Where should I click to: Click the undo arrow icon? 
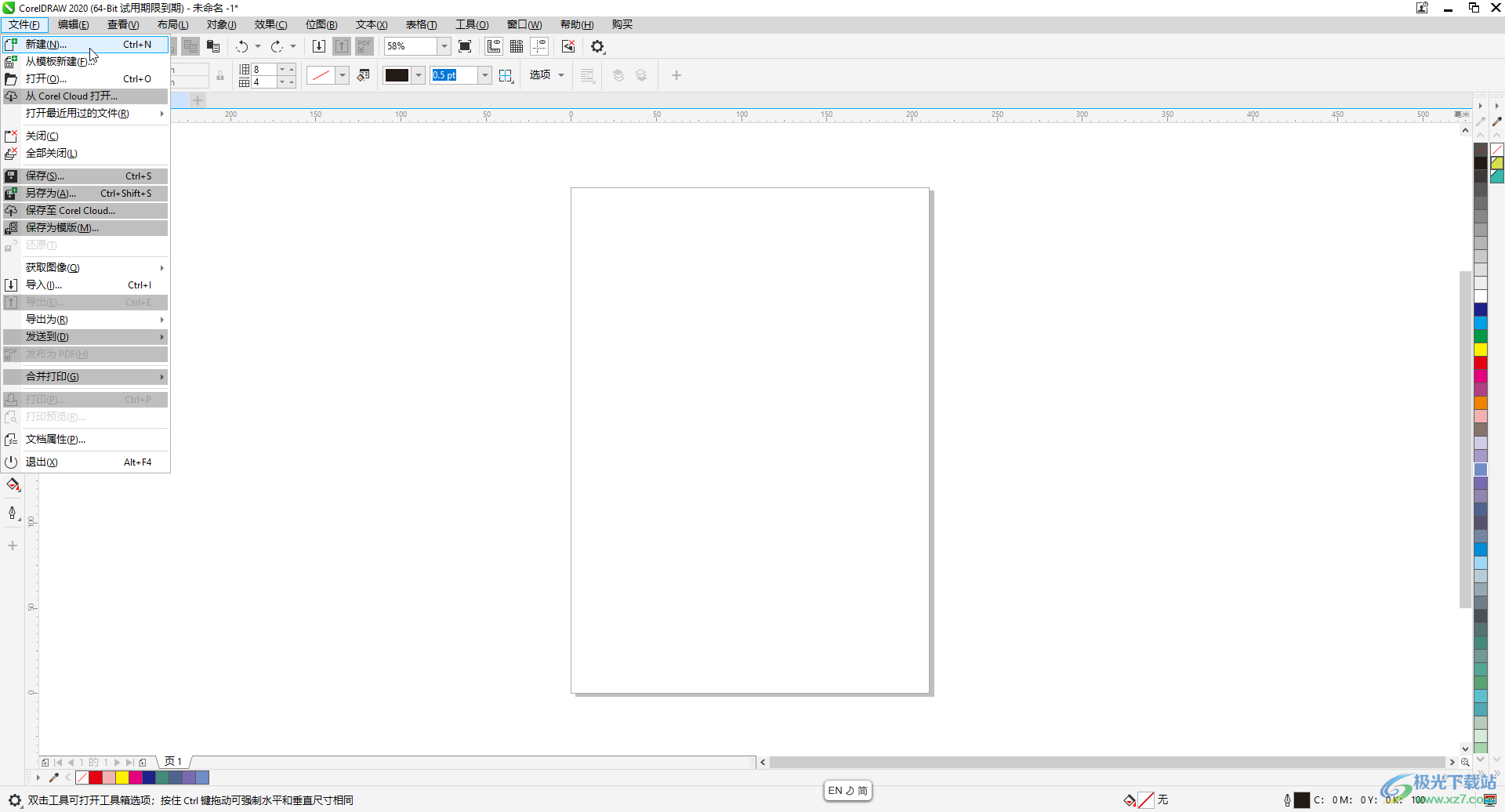point(242,46)
